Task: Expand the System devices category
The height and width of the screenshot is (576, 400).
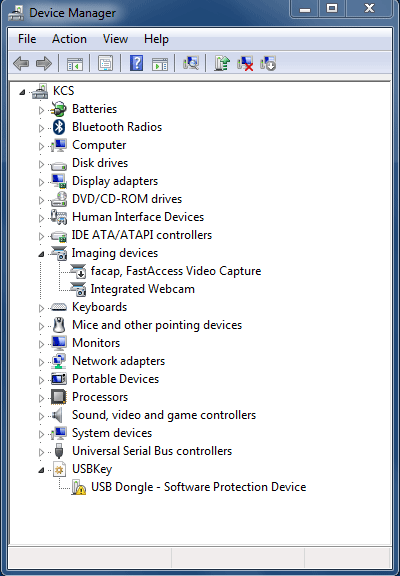Action: 41,434
